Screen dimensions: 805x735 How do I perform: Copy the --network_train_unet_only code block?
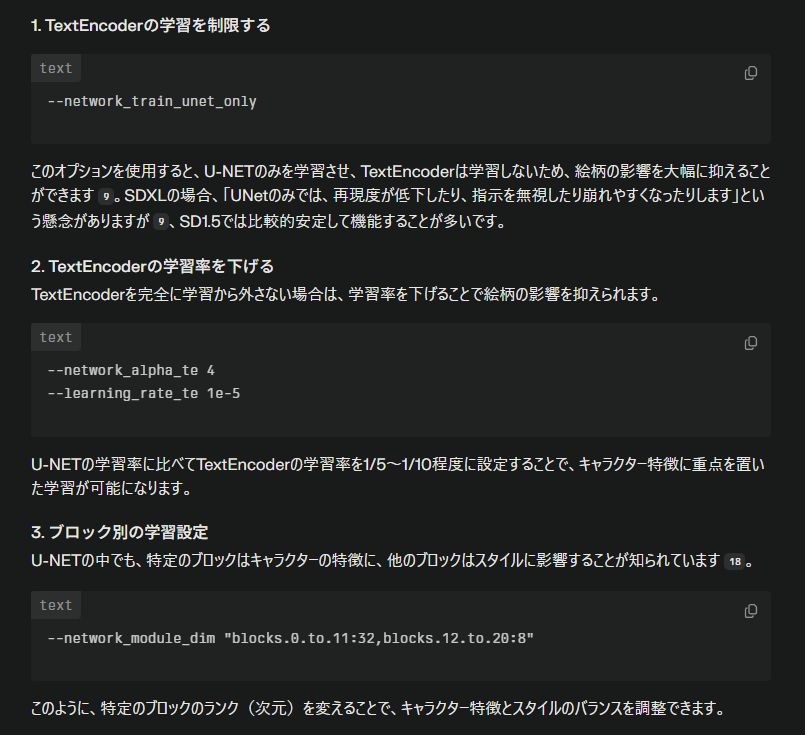click(x=751, y=73)
